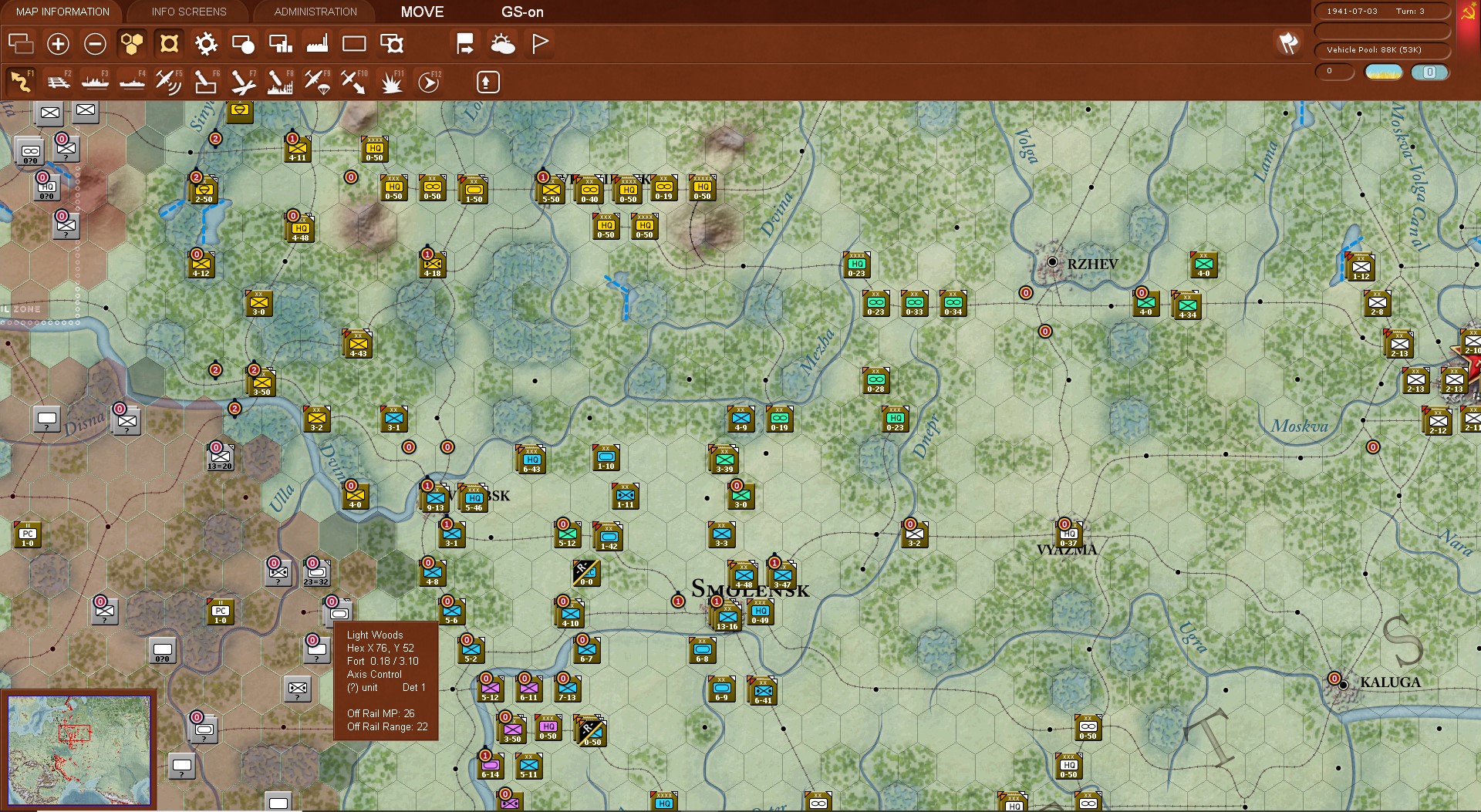This screenshot has height=812, width=1481.
Task: Click the GS-on ground support label
Action: [x=522, y=12]
